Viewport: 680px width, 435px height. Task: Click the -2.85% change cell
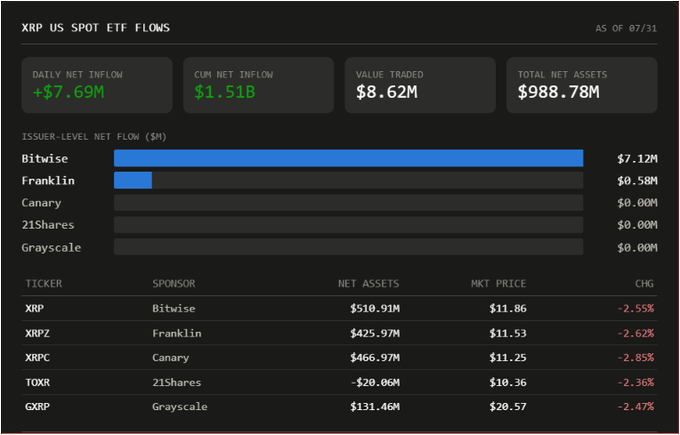(x=635, y=357)
